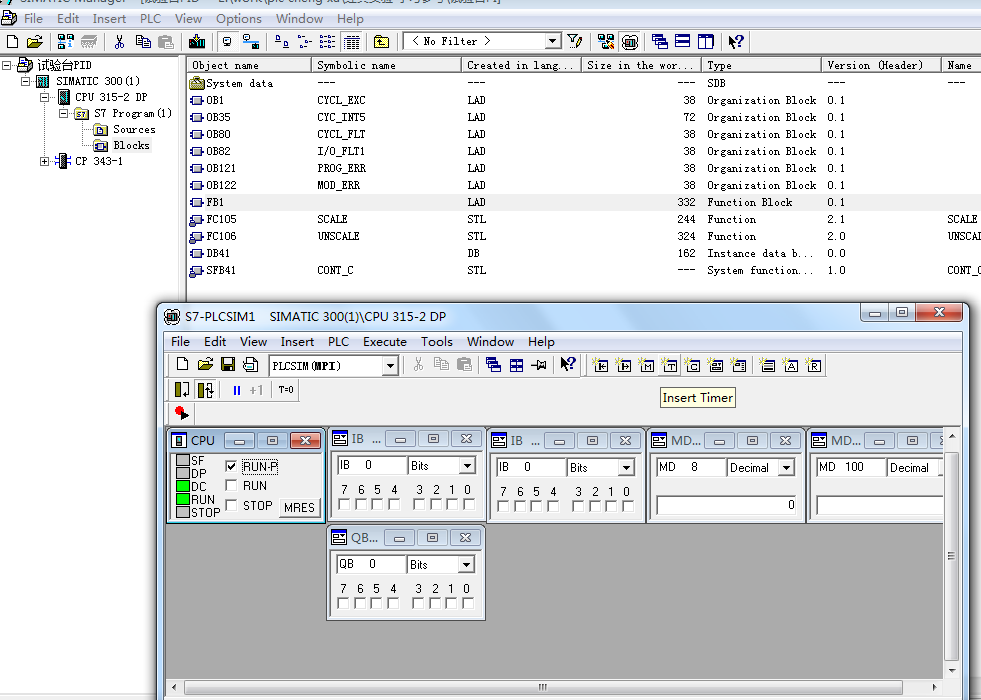Screen dimensions: 981x700
Task: Click Insert Block Registers icon in PLCSIM
Action: click(x=813, y=365)
